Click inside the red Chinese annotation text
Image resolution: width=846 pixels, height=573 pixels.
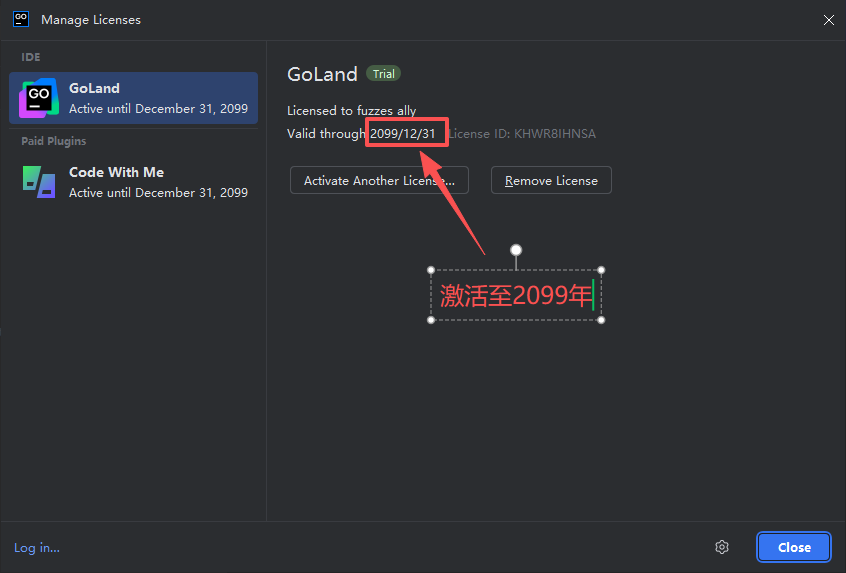(515, 296)
